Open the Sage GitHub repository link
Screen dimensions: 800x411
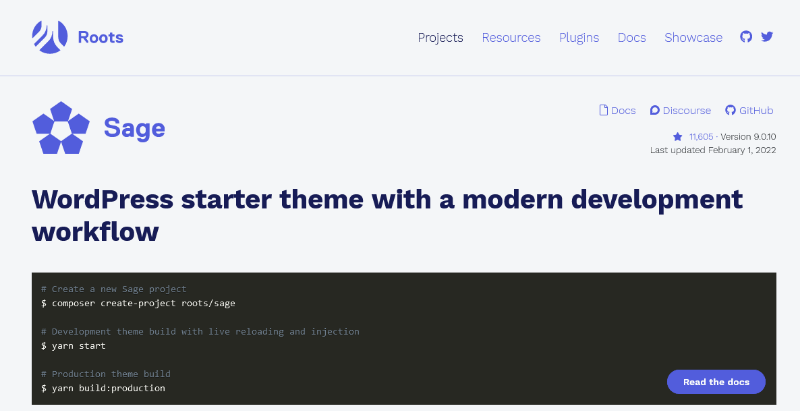pyautogui.click(x=749, y=110)
